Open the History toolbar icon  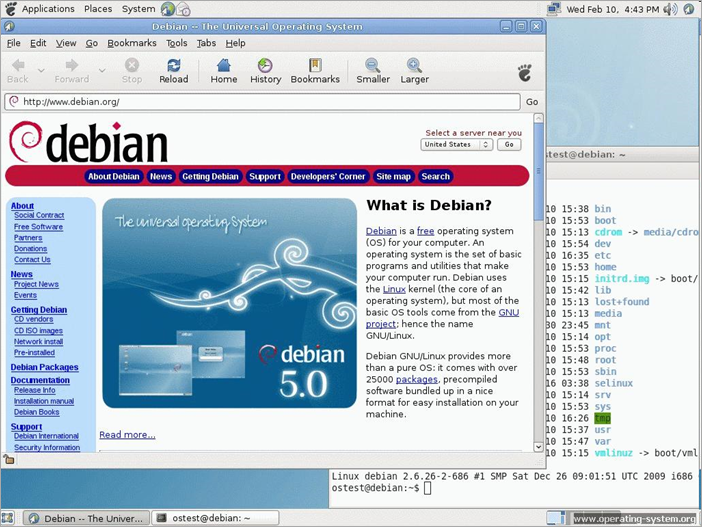[x=265, y=69]
